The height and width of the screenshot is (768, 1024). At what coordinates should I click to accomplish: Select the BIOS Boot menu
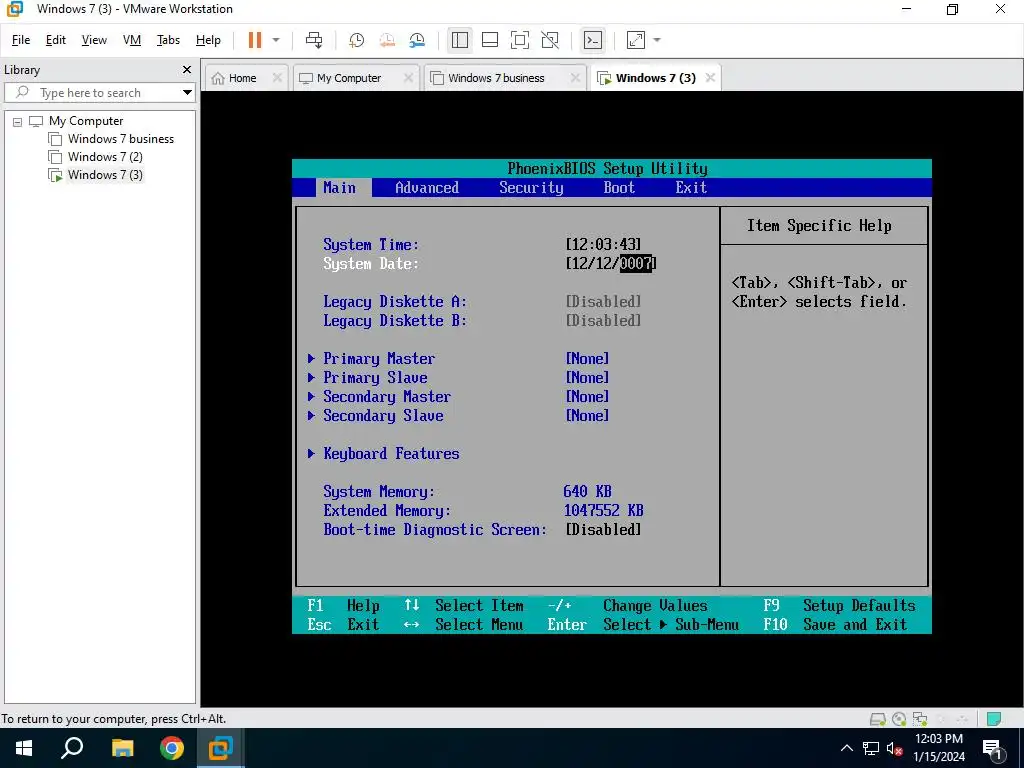tap(619, 187)
